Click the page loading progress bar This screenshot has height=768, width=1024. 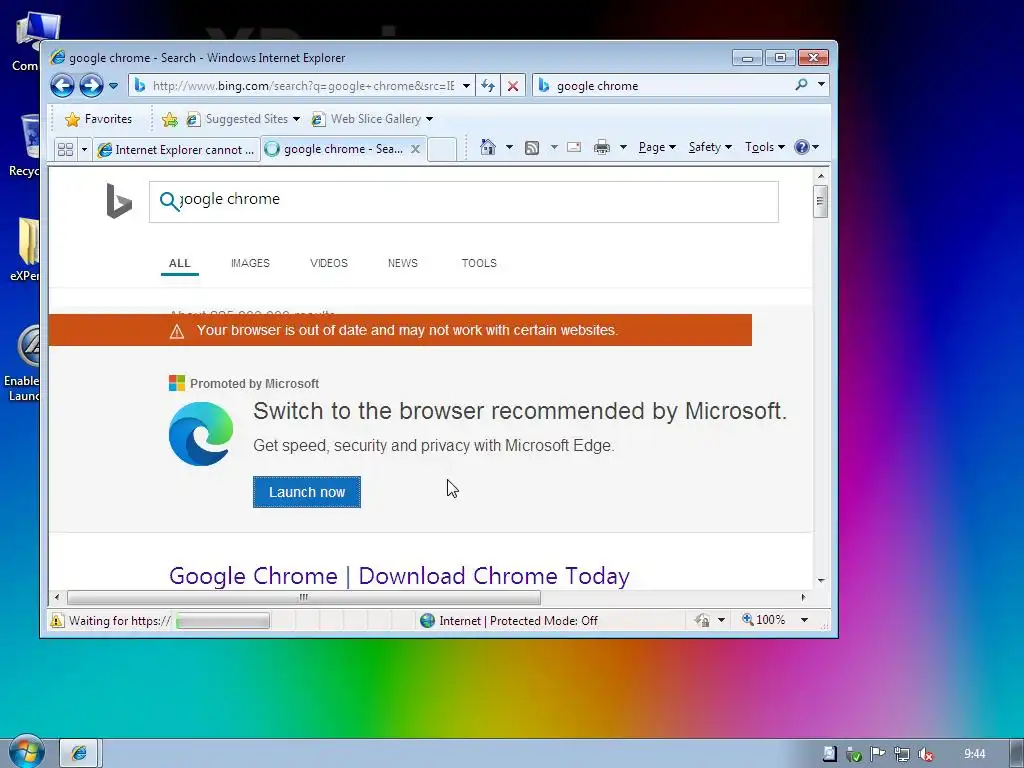[x=223, y=620]
